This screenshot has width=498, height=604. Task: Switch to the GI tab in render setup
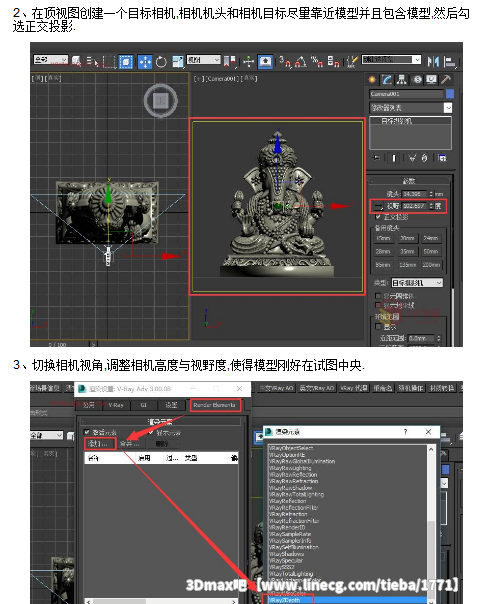pyautogui.click(x=143, y=405)
